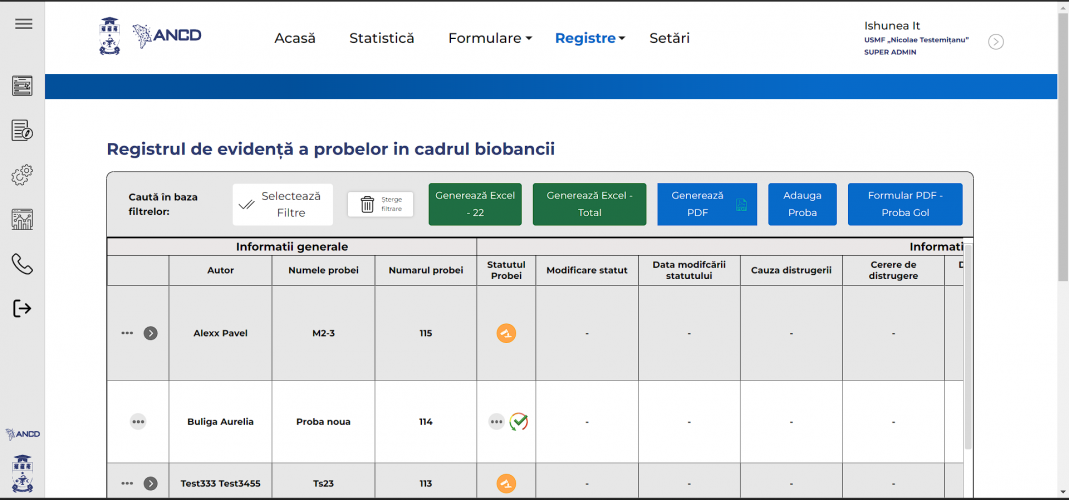Click the Adauga Proba button
Screen dimensions: 1069x500
click(802, 204)
